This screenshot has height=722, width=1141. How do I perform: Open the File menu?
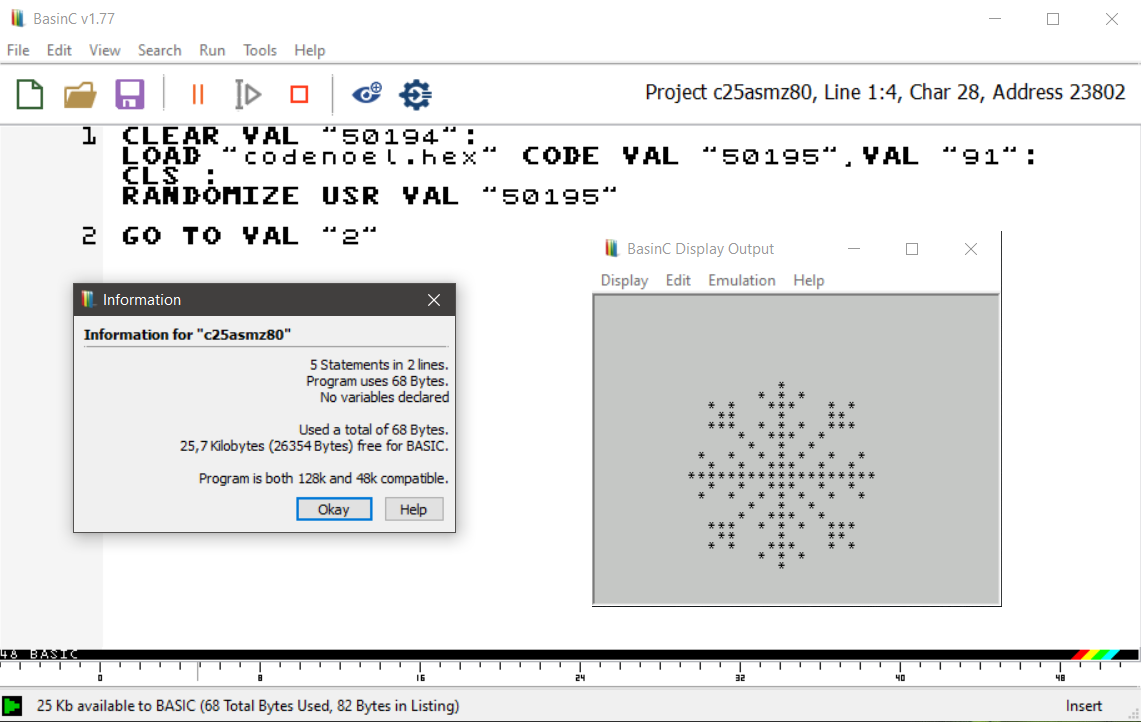coord(18,50)
